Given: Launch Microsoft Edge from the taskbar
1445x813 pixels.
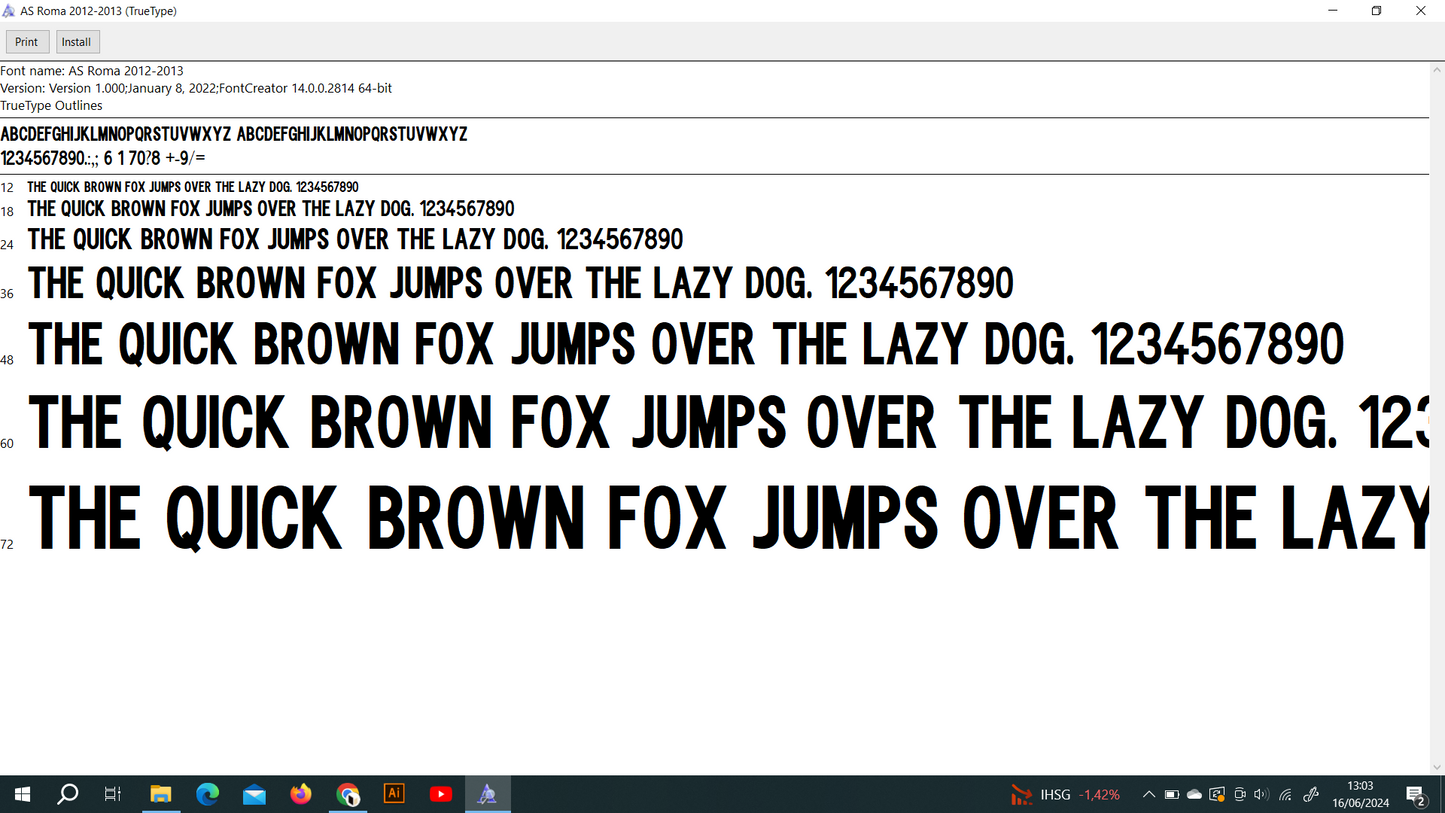Looking at the screenshot, I should point(208,793).
